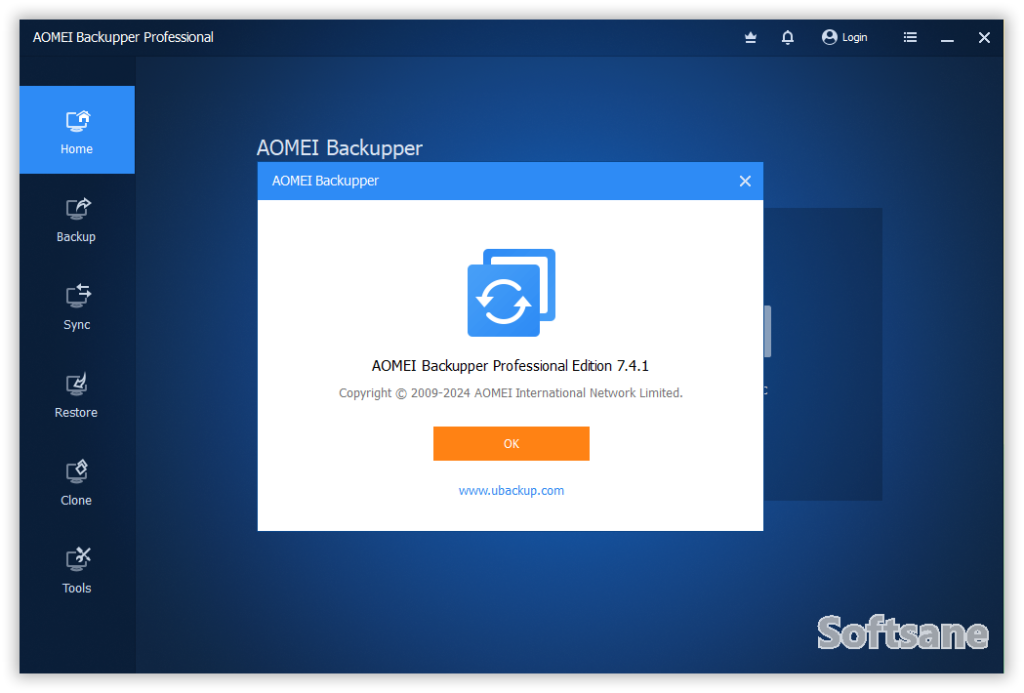Screen dimensions: 1024x693
Task: Open the Restore section
Action: [77, 395]
